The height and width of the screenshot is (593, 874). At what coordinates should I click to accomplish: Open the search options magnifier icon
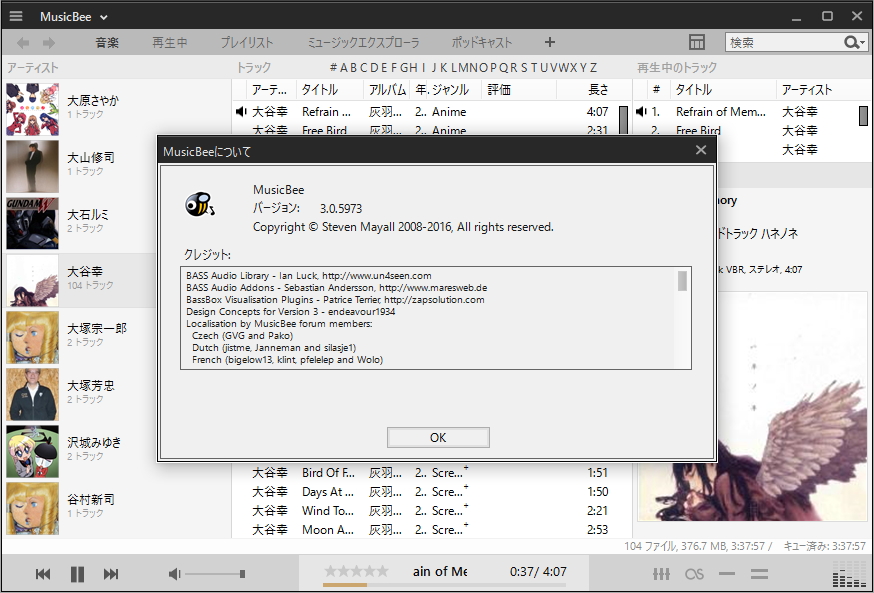click(x=851, y=44)
